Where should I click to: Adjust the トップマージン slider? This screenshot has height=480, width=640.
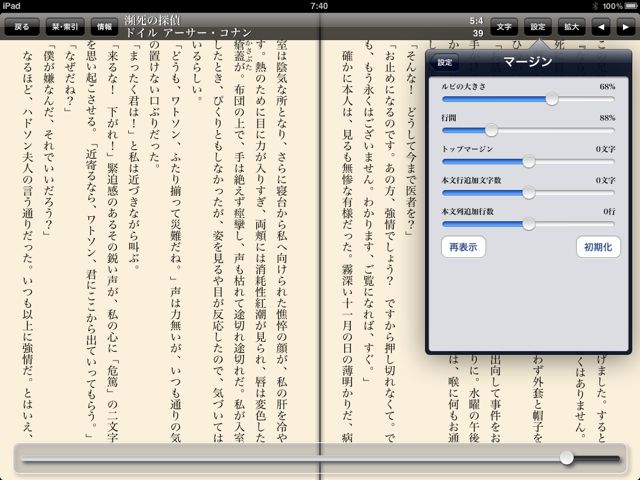pos(529,162)
